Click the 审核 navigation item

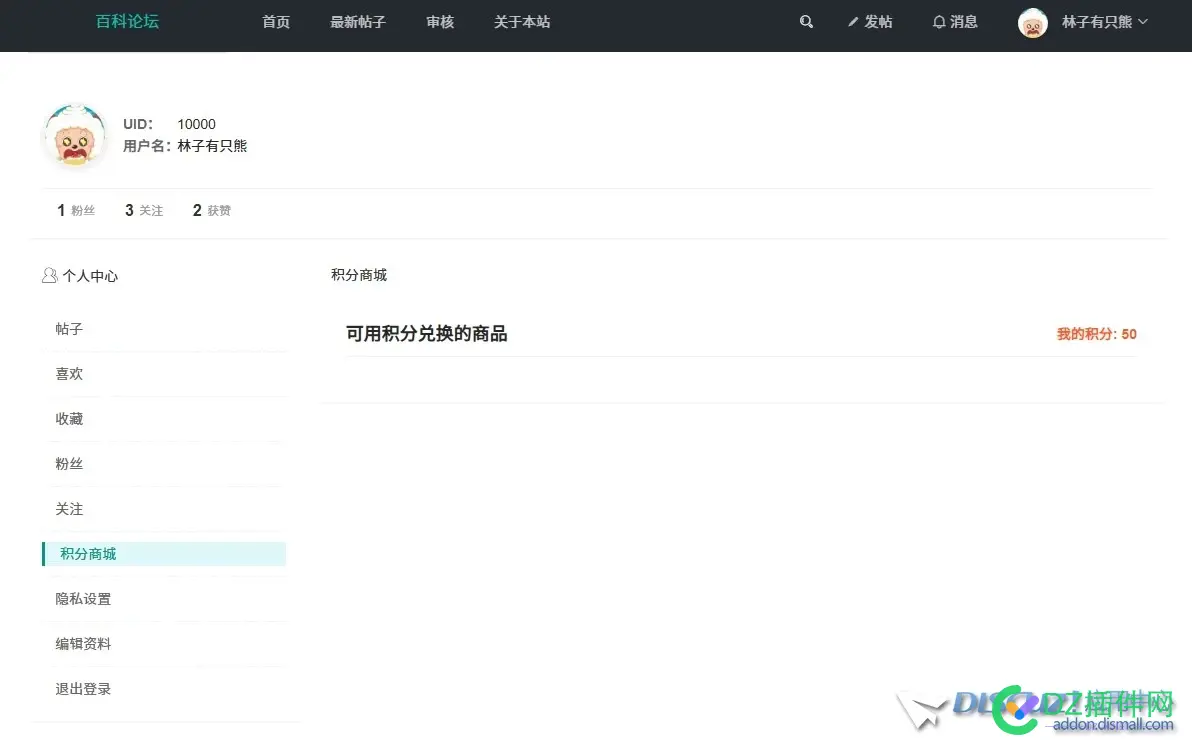440,21
